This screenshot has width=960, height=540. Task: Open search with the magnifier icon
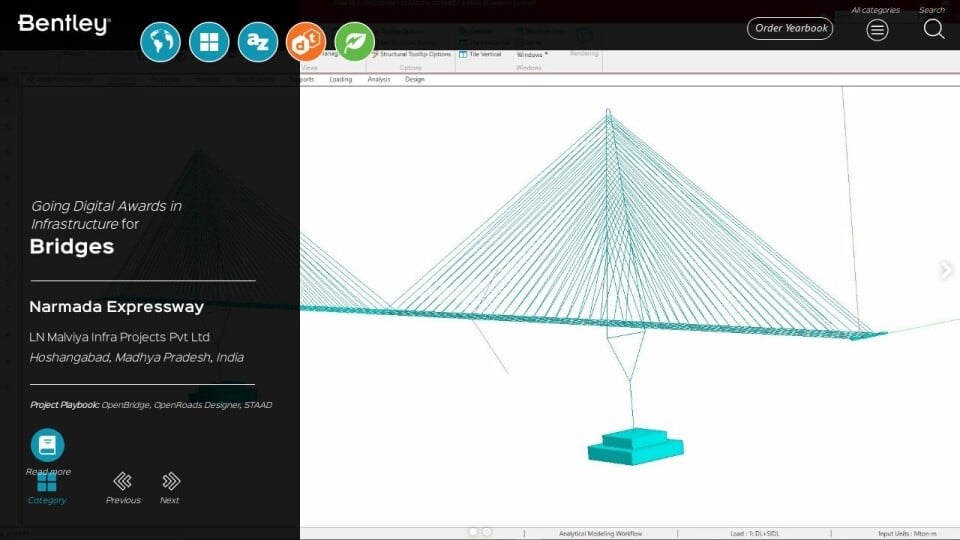(934, 28)
